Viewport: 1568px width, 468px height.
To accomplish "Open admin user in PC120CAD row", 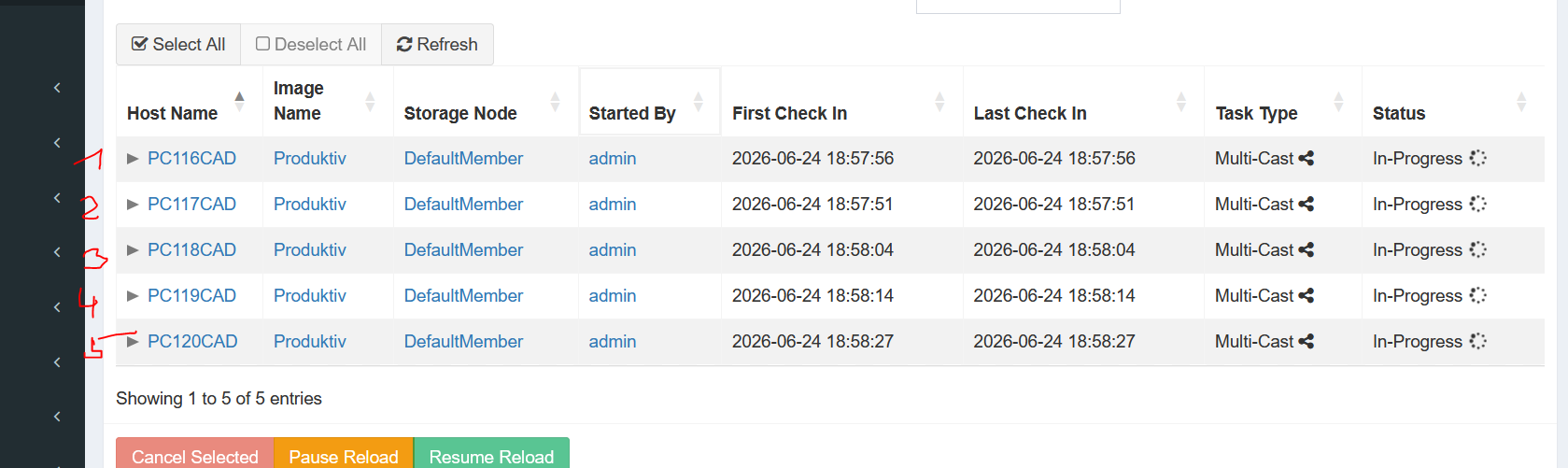I will 613,342.
